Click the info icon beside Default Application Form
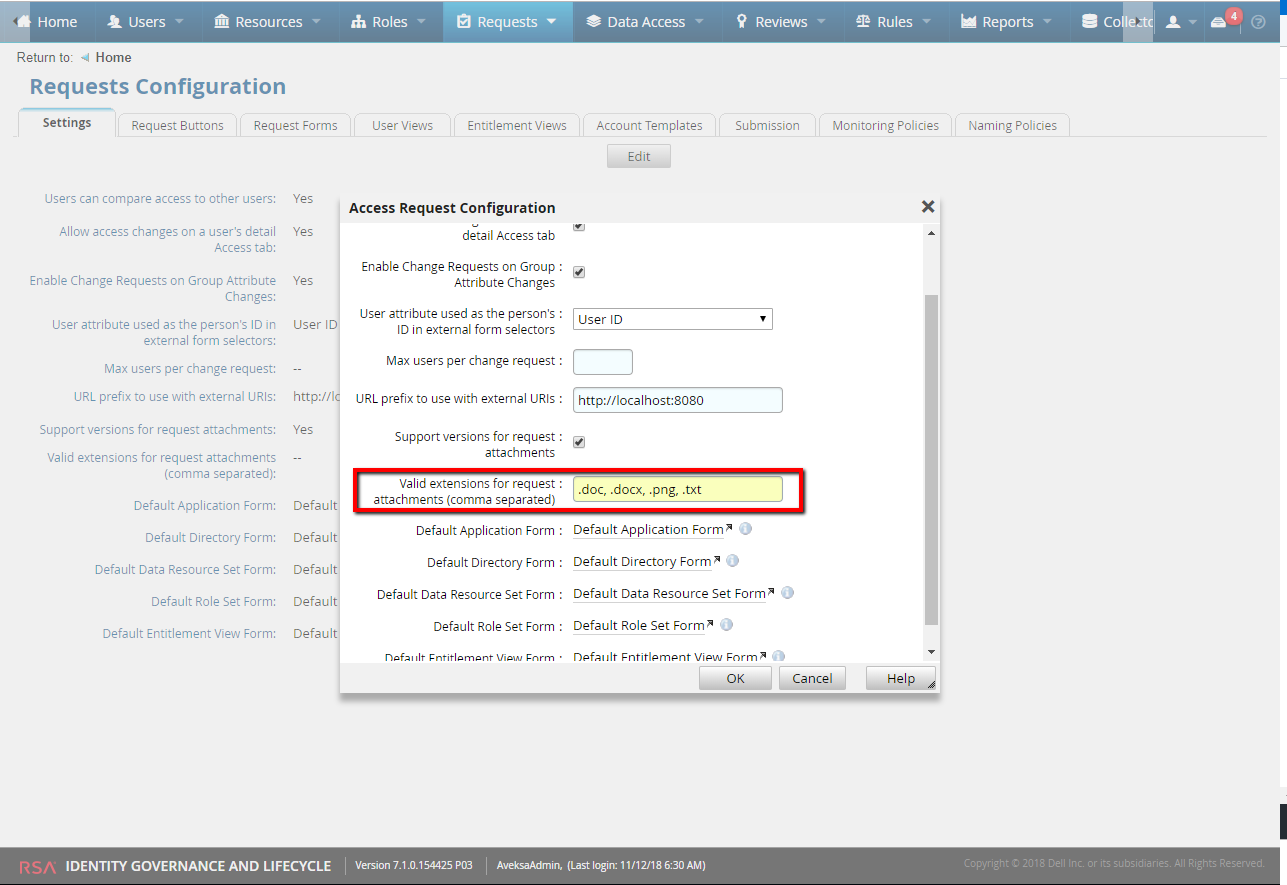This screenshot has height=885, width=1287. [x=745, y=529]
